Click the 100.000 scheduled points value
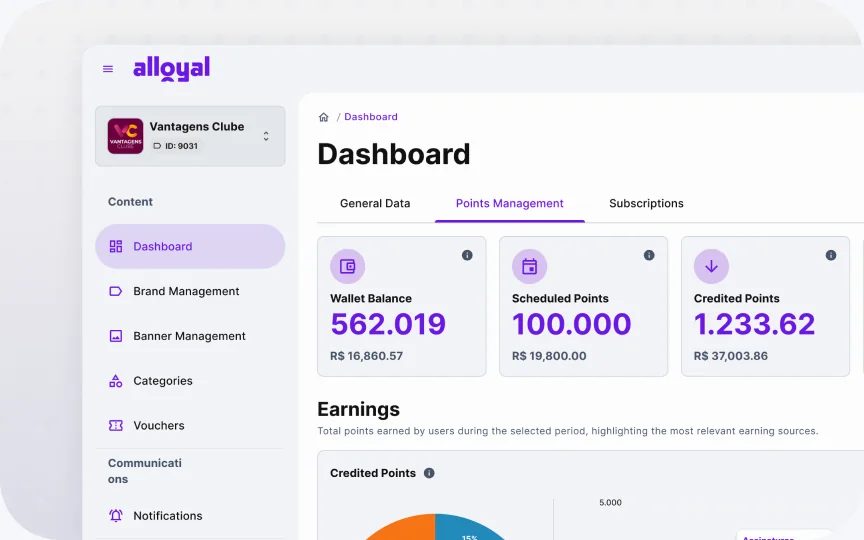Viewport: 864px width, 540px height. click(x=571, y=324)
